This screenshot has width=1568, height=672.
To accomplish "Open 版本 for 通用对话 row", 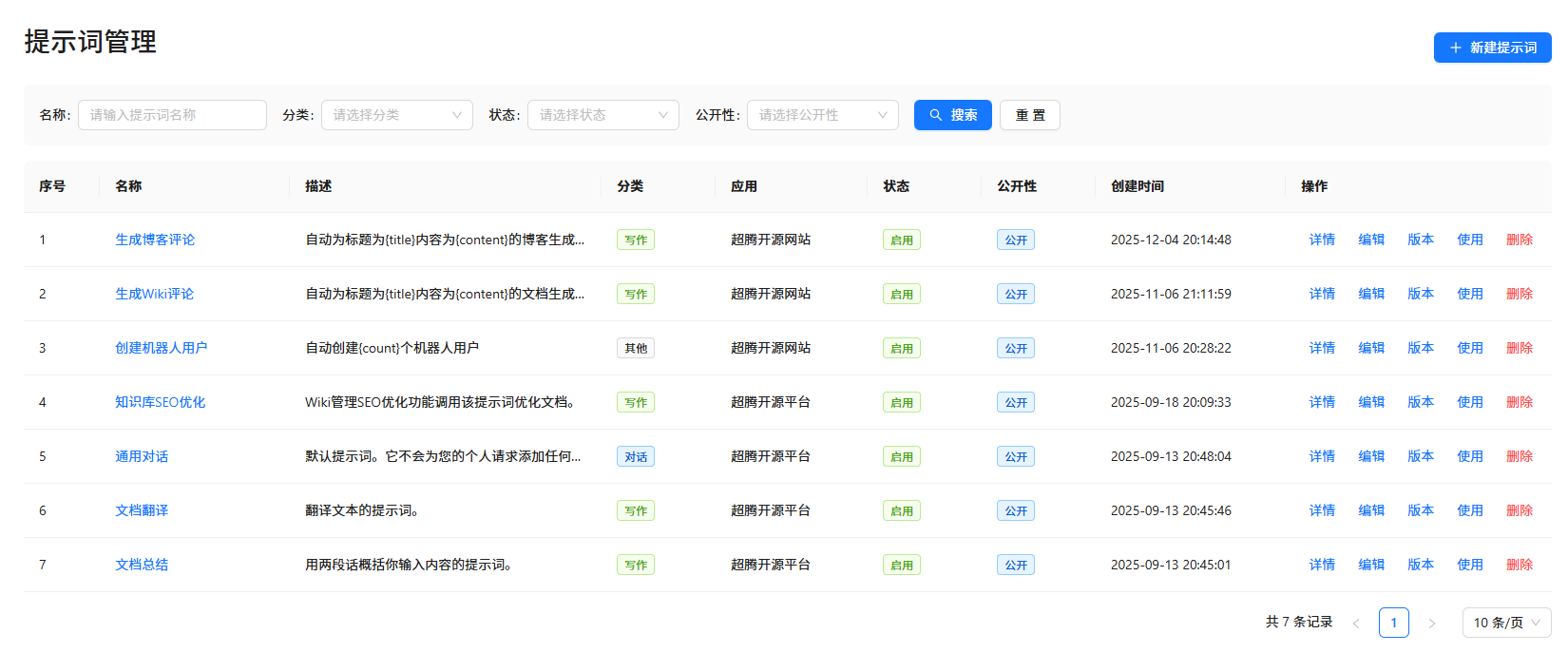I will pos(1421,456).
